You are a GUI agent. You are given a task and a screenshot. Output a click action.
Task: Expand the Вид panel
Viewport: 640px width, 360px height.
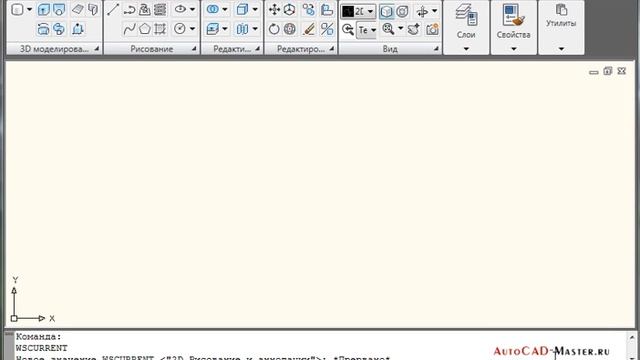tap(436, 49)
